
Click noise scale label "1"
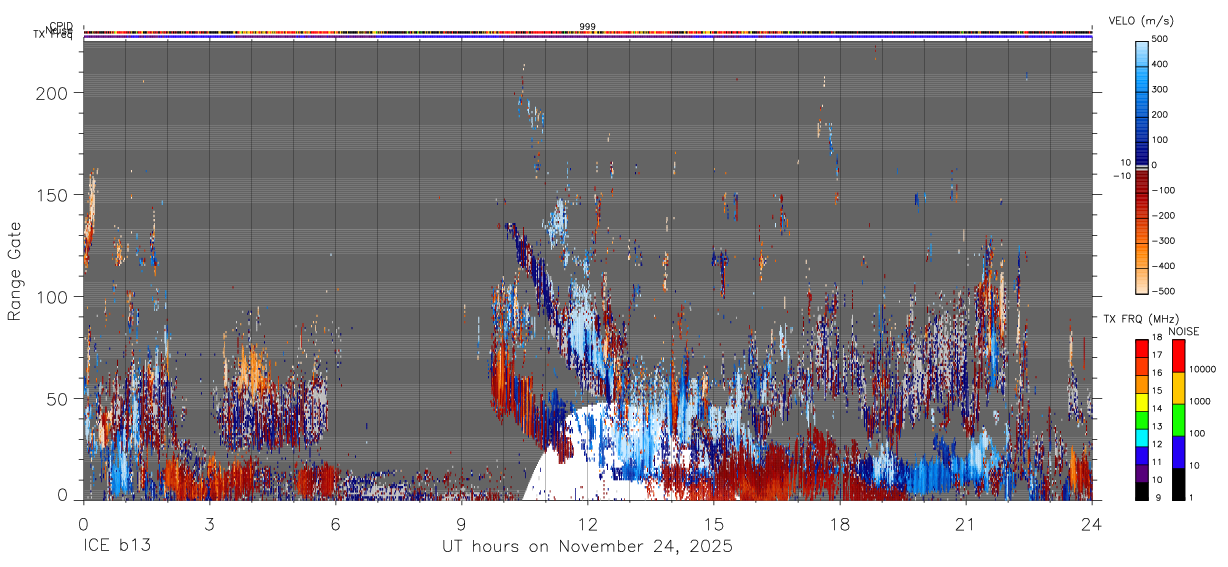(x=1190, y=497)
